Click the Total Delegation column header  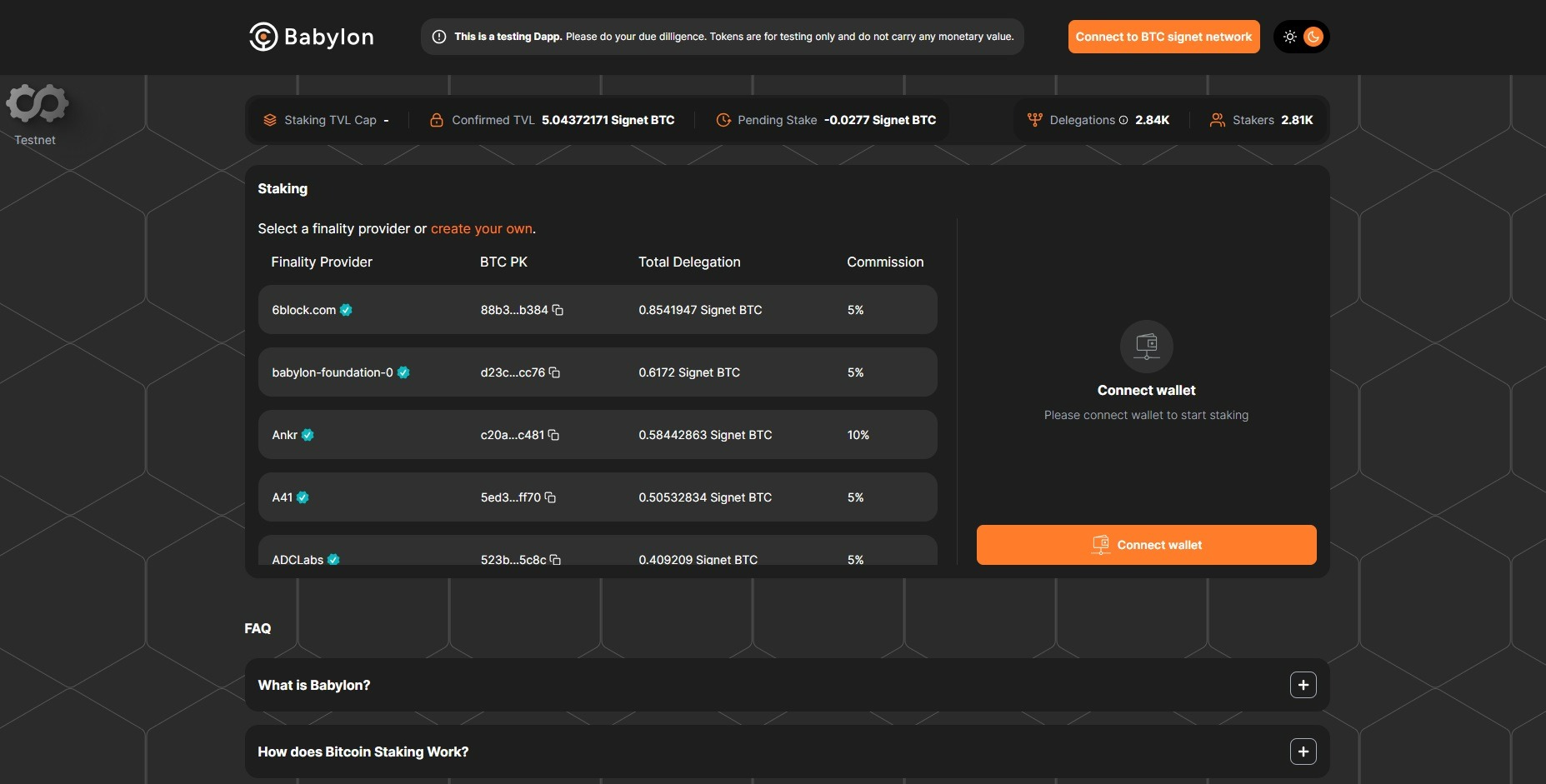689,262
